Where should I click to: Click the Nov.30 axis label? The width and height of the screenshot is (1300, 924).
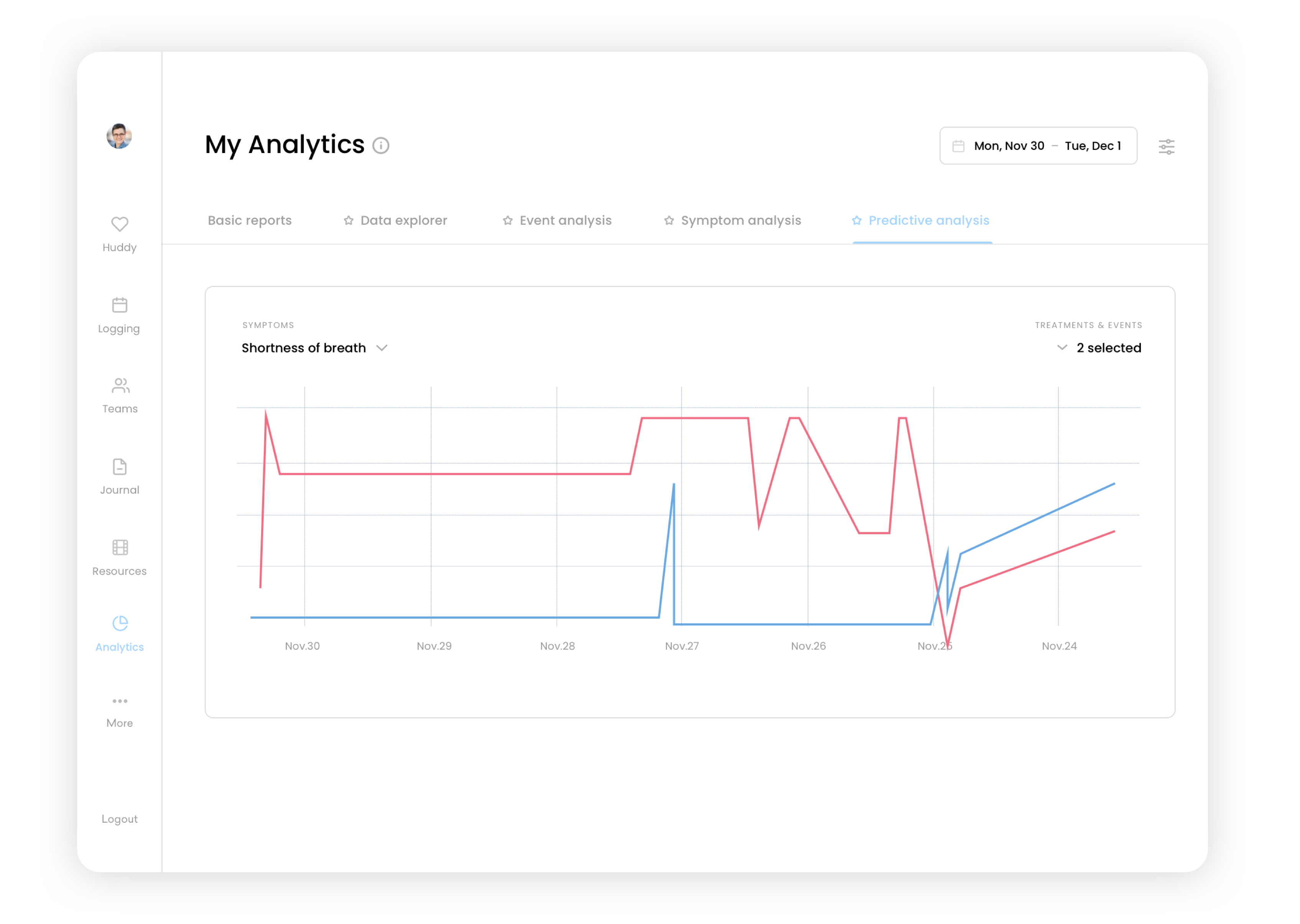302,646
